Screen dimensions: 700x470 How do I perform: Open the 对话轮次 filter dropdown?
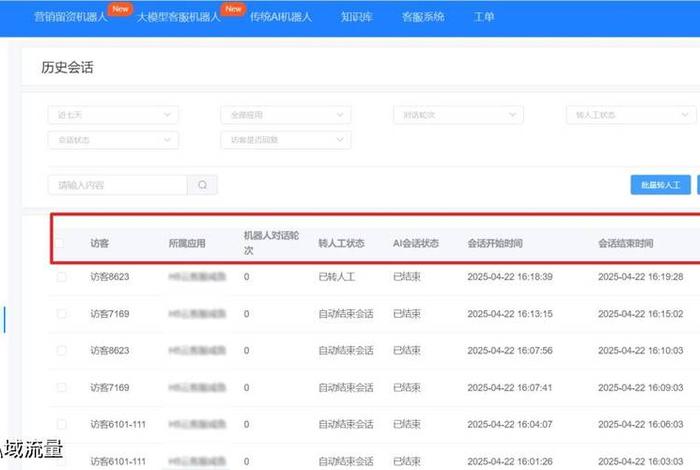pos(458,115)
